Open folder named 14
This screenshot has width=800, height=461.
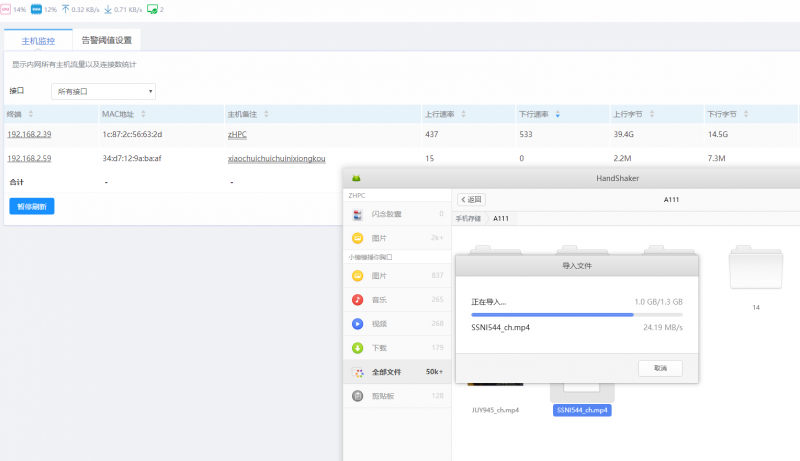756,272
